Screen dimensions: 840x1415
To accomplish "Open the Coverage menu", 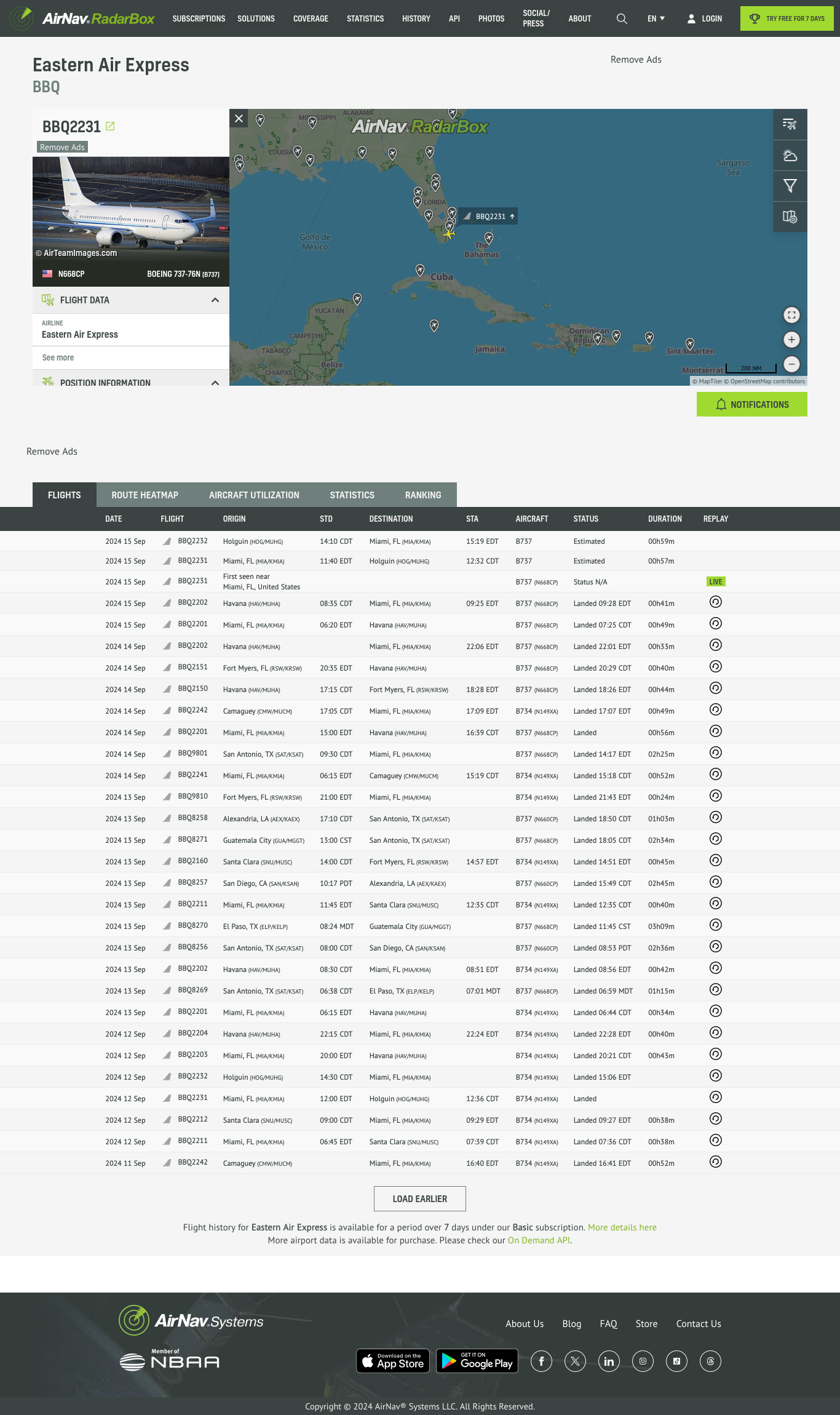I will tap(311, 18).
